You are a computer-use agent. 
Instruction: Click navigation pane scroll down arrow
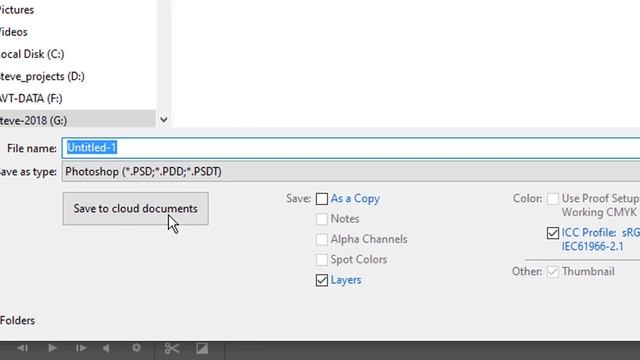164,120
